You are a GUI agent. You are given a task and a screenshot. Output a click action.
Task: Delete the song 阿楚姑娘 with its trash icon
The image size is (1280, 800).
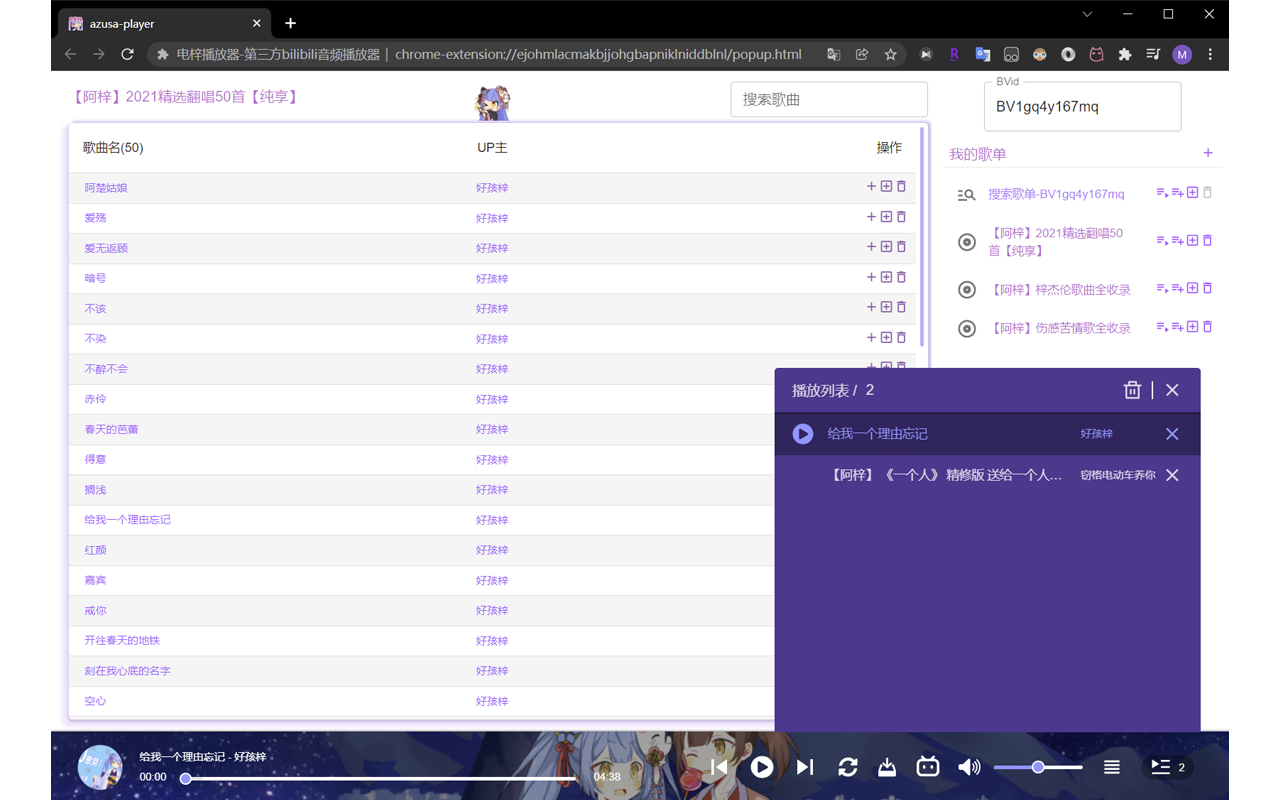(x=901, y=187)
